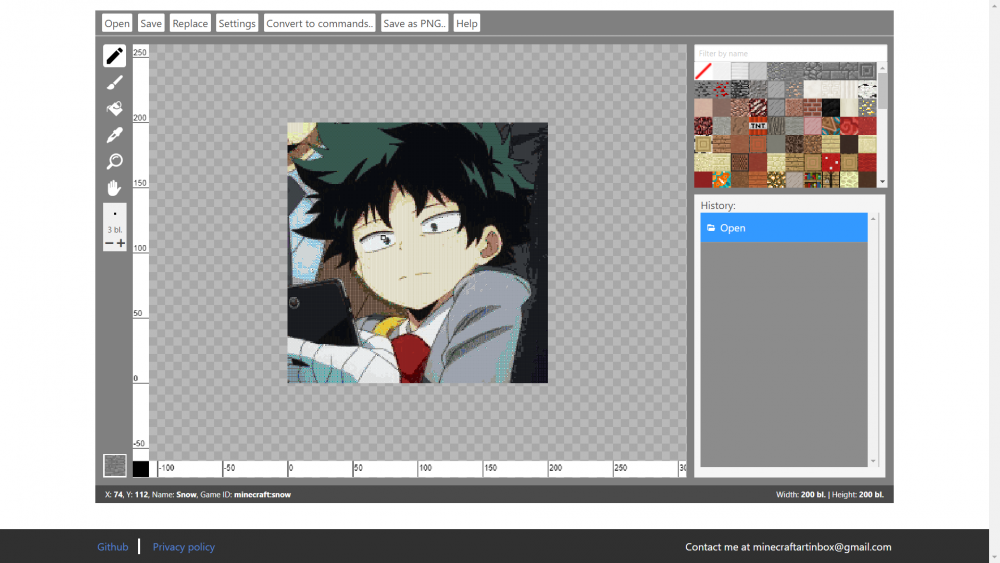1000x563 pixels.
Task: Pick the brown-cyan glazed terracotta block
Action: point(831,126)
